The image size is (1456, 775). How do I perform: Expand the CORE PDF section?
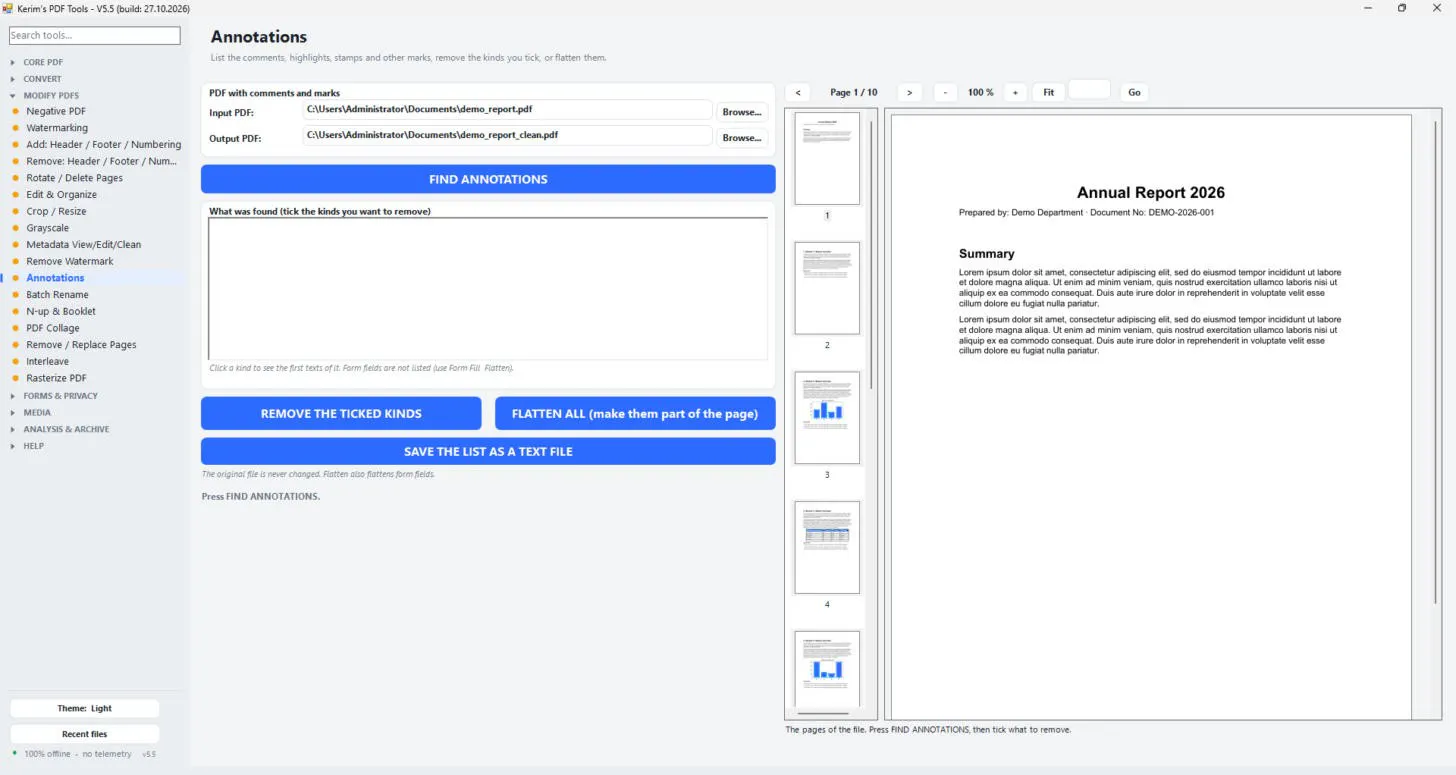pyautogui.click(x=43, y=62)
